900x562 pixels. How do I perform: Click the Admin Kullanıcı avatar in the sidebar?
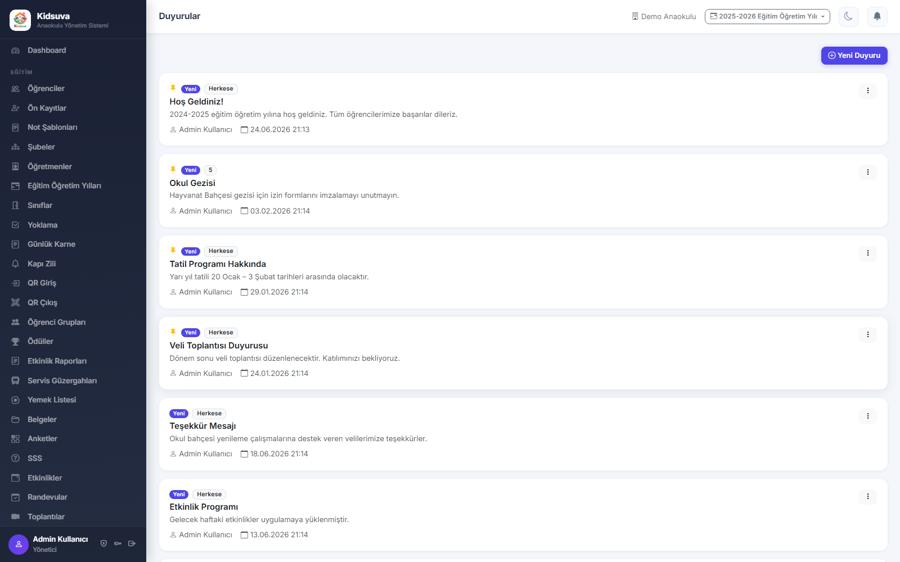point(18,544)
